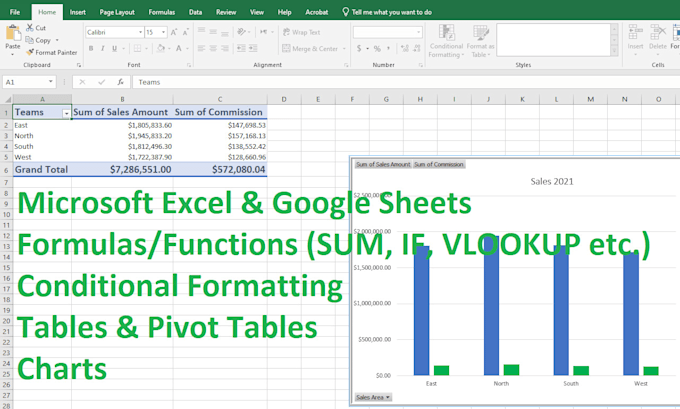Switch to the View tab
This screenshot has width=680, height=409.
[x=257, y=12]
